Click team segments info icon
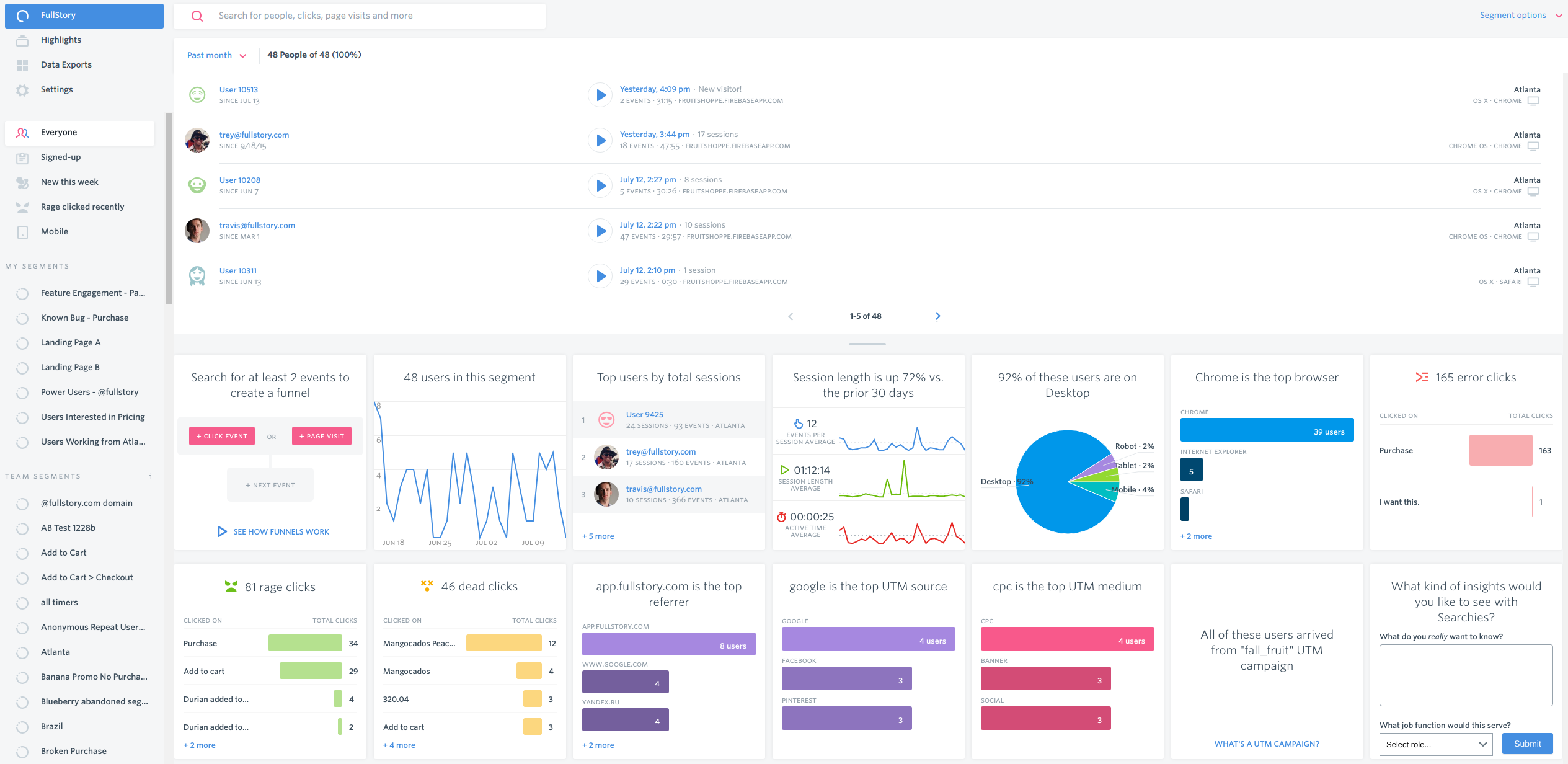1568x764 pixels. pos(151,477)
